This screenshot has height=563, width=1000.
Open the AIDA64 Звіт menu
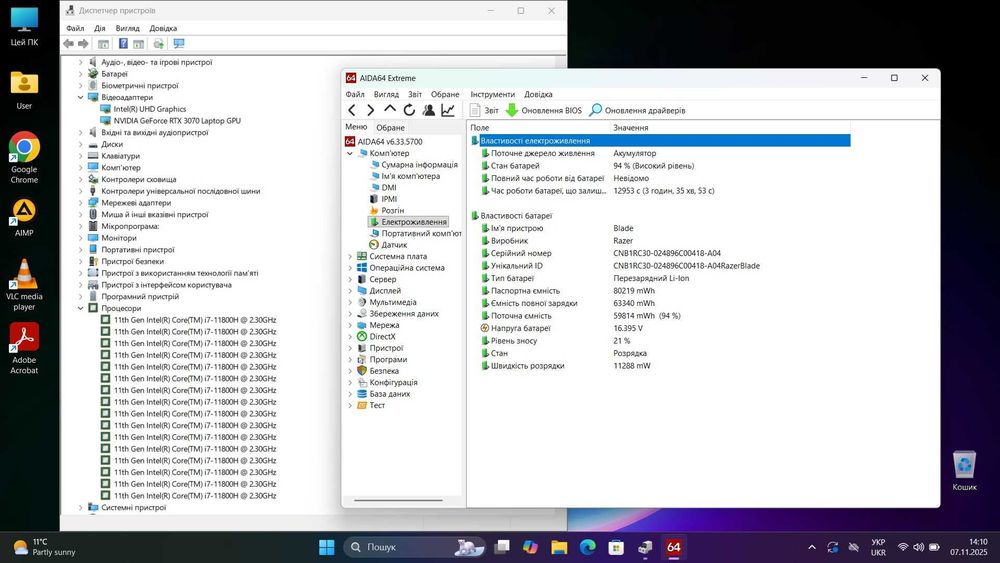pos(415,94)
